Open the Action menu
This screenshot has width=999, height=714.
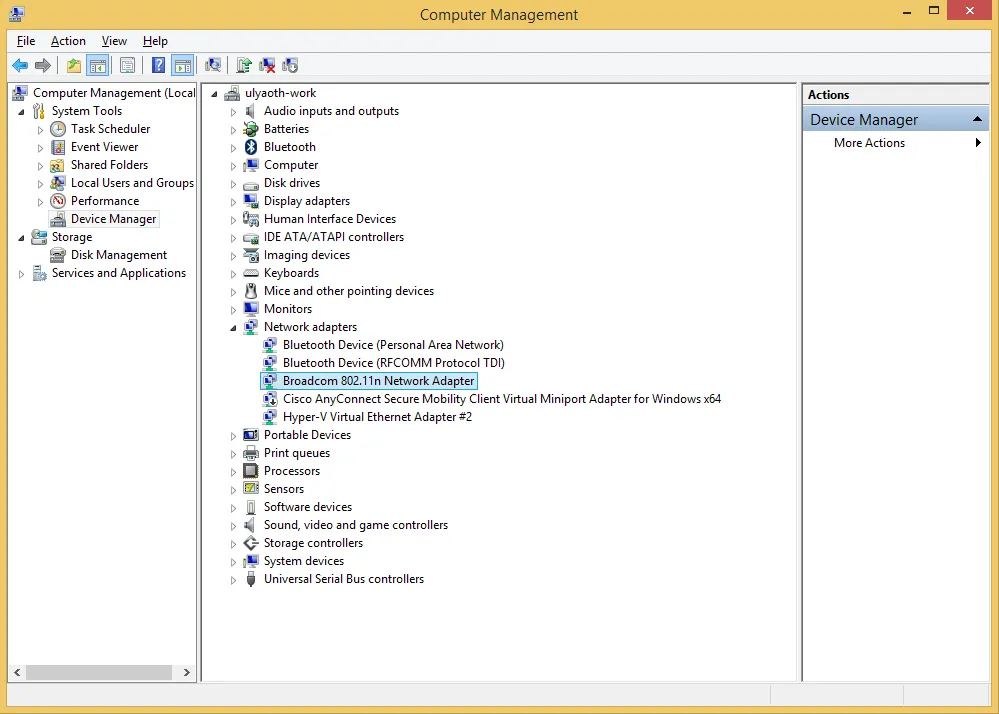pos(68,41)
